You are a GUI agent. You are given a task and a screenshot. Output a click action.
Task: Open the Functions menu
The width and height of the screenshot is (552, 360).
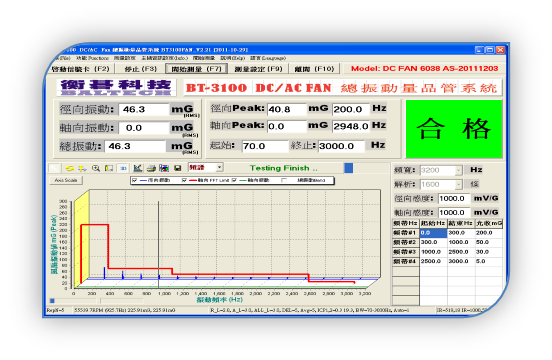(92, 58)
